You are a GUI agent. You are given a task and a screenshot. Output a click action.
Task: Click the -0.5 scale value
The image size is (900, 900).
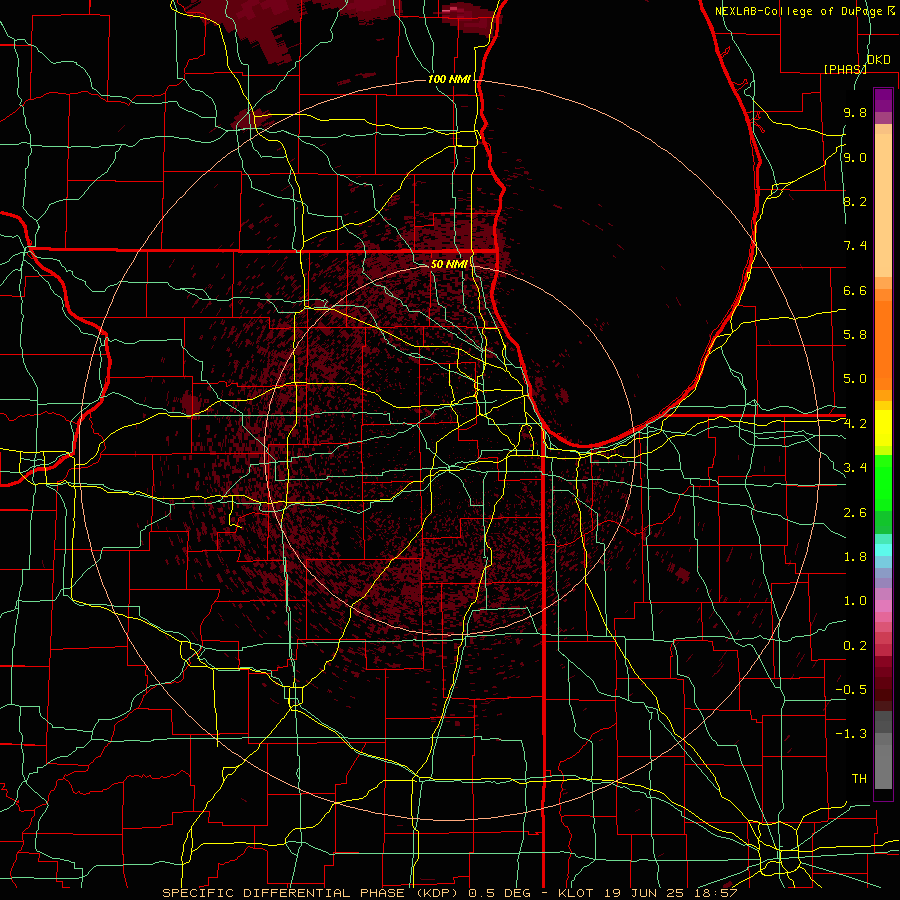pyautogui.click(x=851, y=690)
